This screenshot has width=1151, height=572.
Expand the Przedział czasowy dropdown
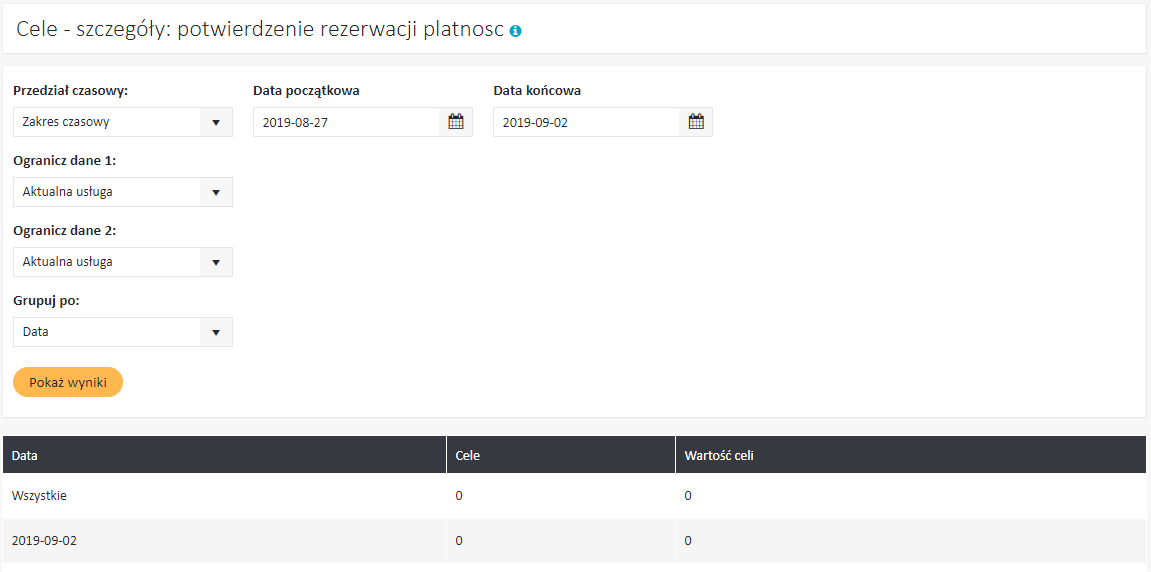click(122, 122)
